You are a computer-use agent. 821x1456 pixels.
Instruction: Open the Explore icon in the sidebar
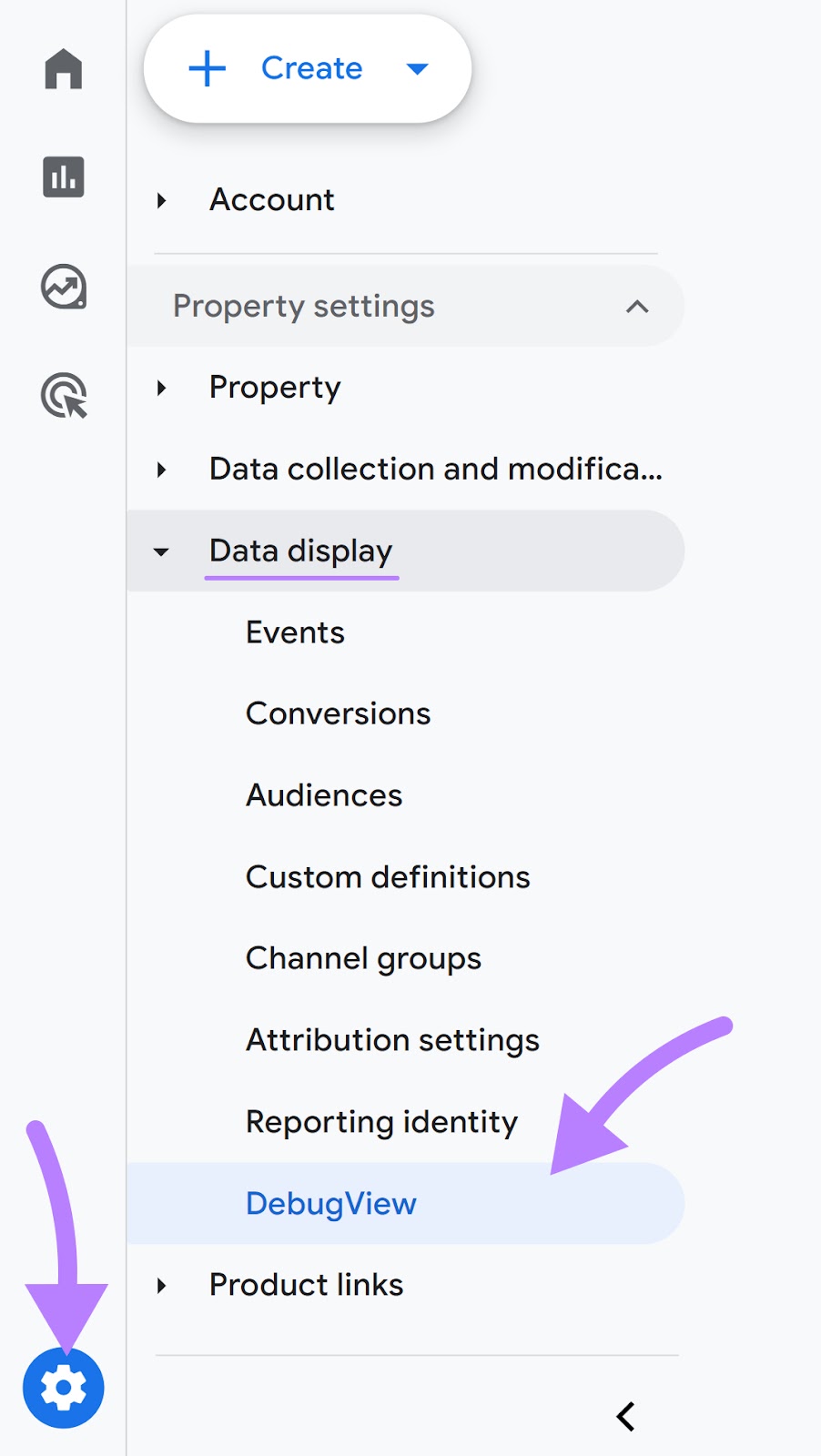tap(63, 285)
